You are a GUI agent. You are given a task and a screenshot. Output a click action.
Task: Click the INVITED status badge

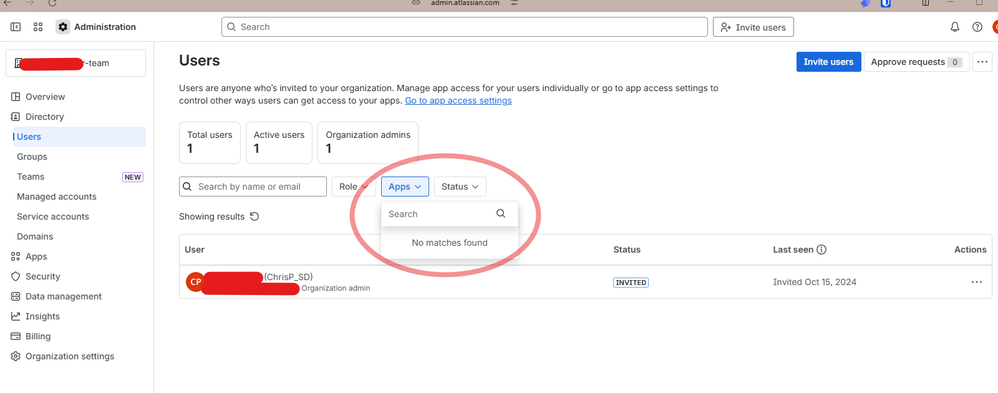click(631, 282)
